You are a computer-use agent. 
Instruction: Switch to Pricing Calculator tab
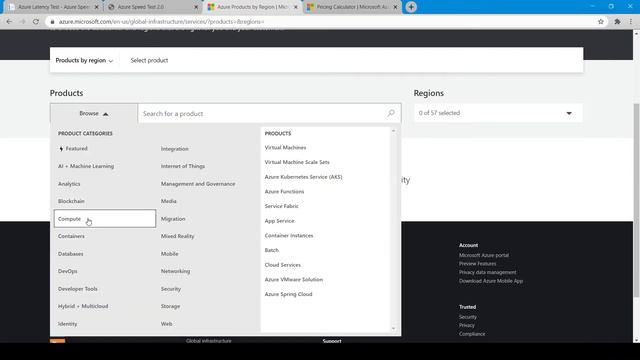tap(353, 7)
